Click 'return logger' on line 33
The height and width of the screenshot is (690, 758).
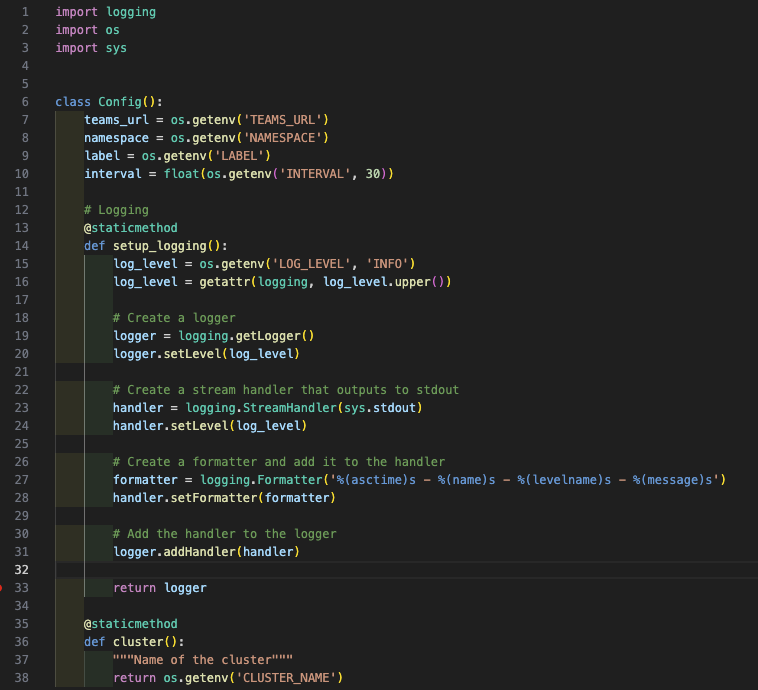(x=160, y=588)
